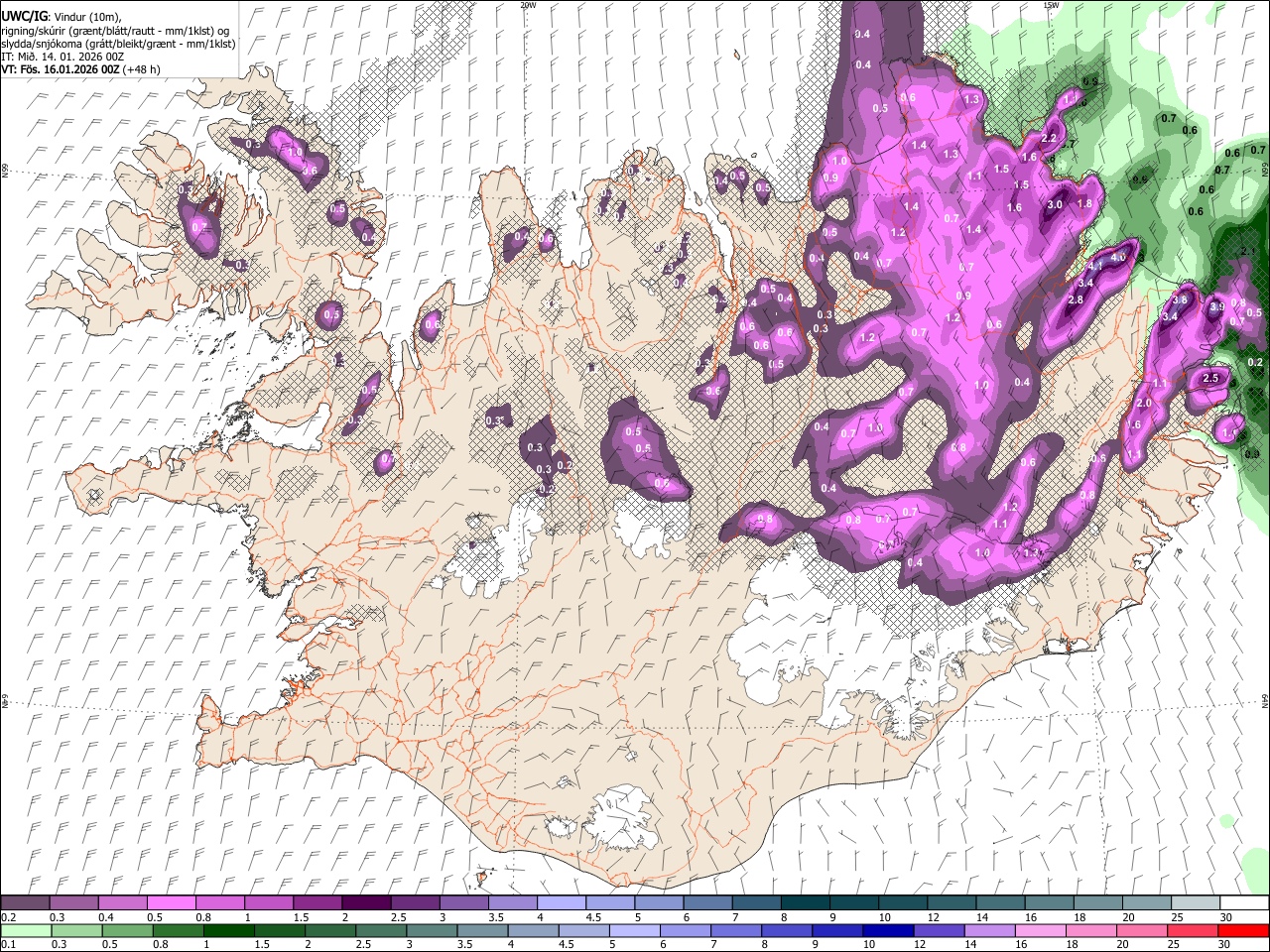Image resolution: width=1270 pixels, height=952 pixels.
Task: Click the 4.1 snowfall value on the map
Action: tap(1095, 267)
